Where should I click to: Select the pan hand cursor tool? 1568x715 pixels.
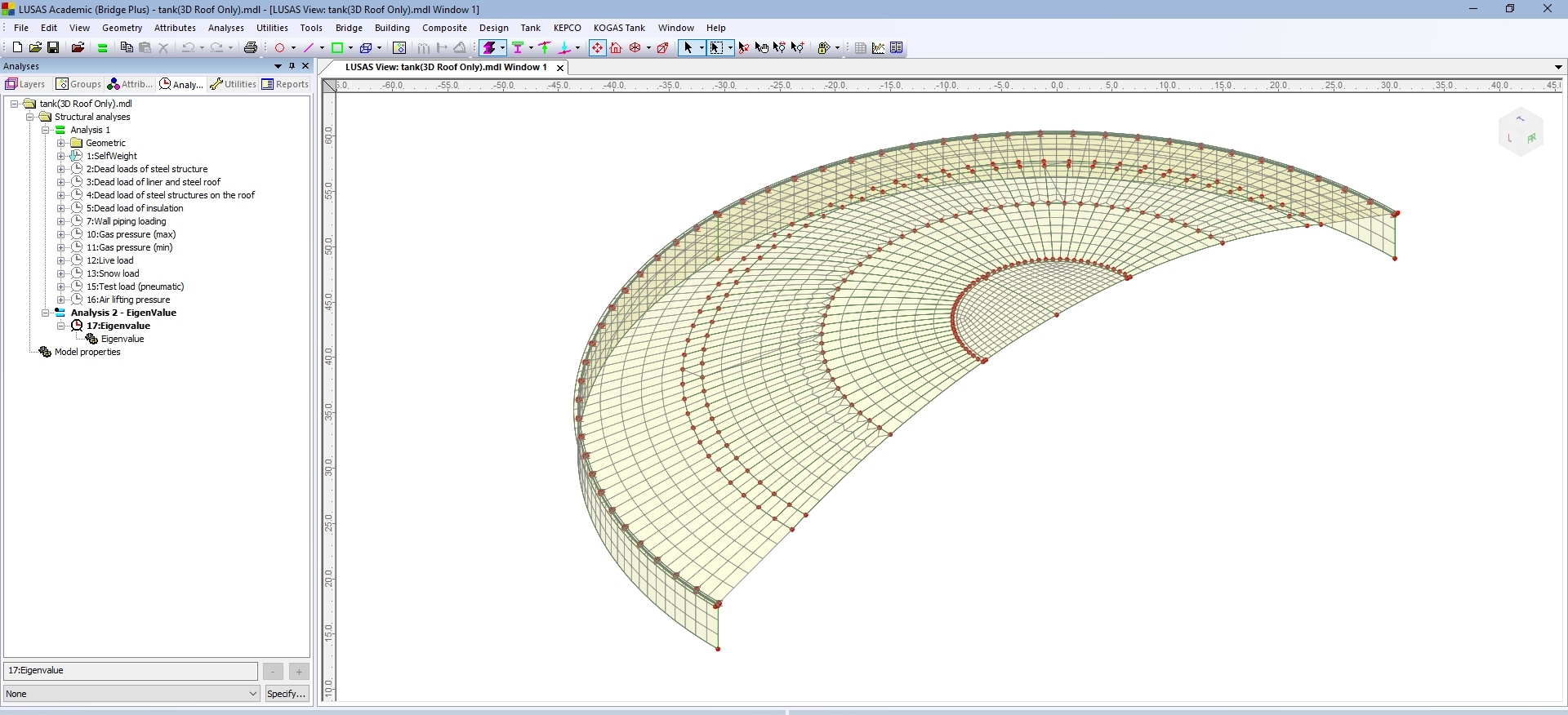click(762, 48)
